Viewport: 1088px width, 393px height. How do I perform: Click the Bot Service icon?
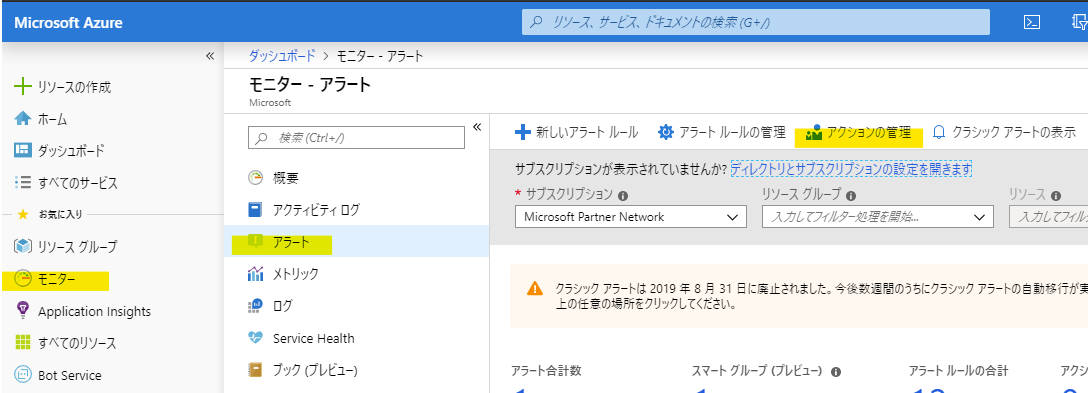(x=23, y=375)
